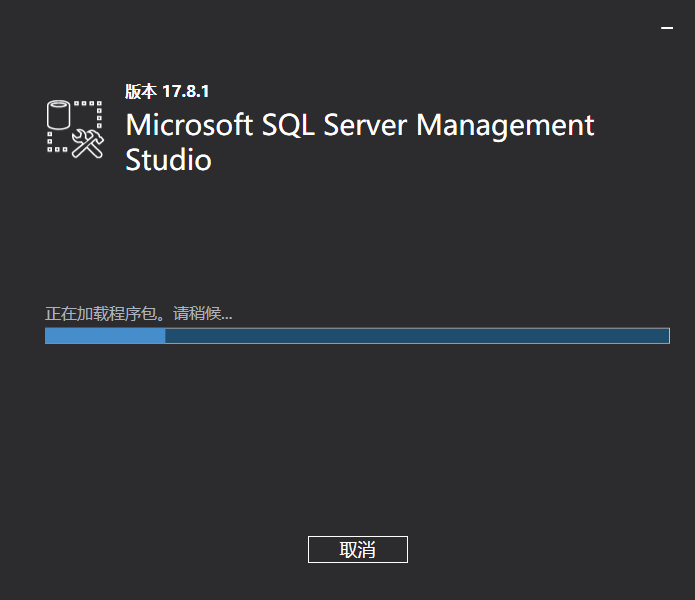Click the far right end of progress bar
The height and width of the screenshot is (600, 695).
(665, 336)
